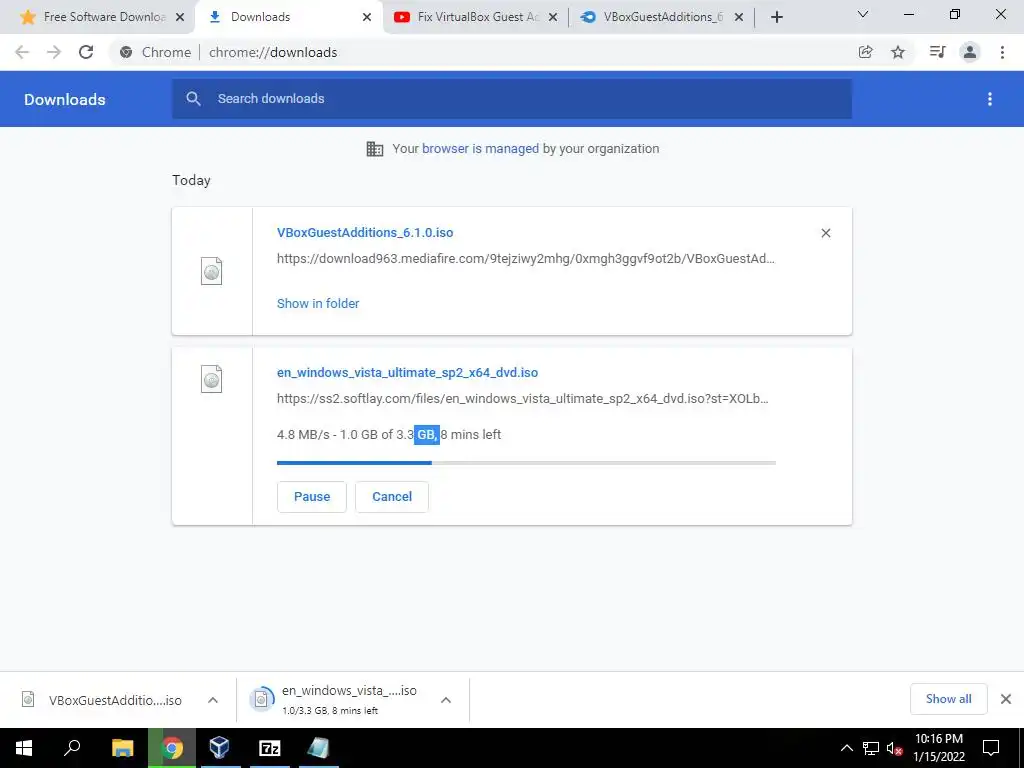
Task: Go back using the browser back arrow
Action: (x=22, y=52)
